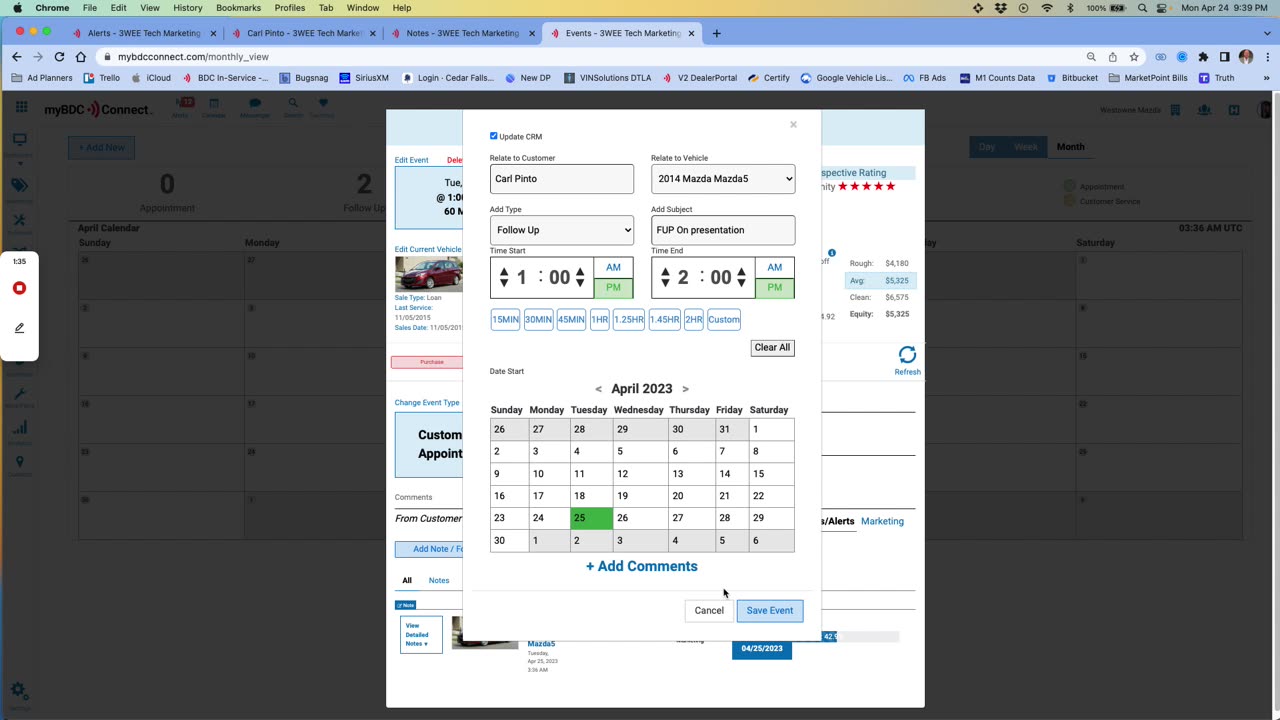The height and width of the screenshot is (720, 1280).
Task: Edit the Relate to Customer field
Action: [x=561, y=179]
